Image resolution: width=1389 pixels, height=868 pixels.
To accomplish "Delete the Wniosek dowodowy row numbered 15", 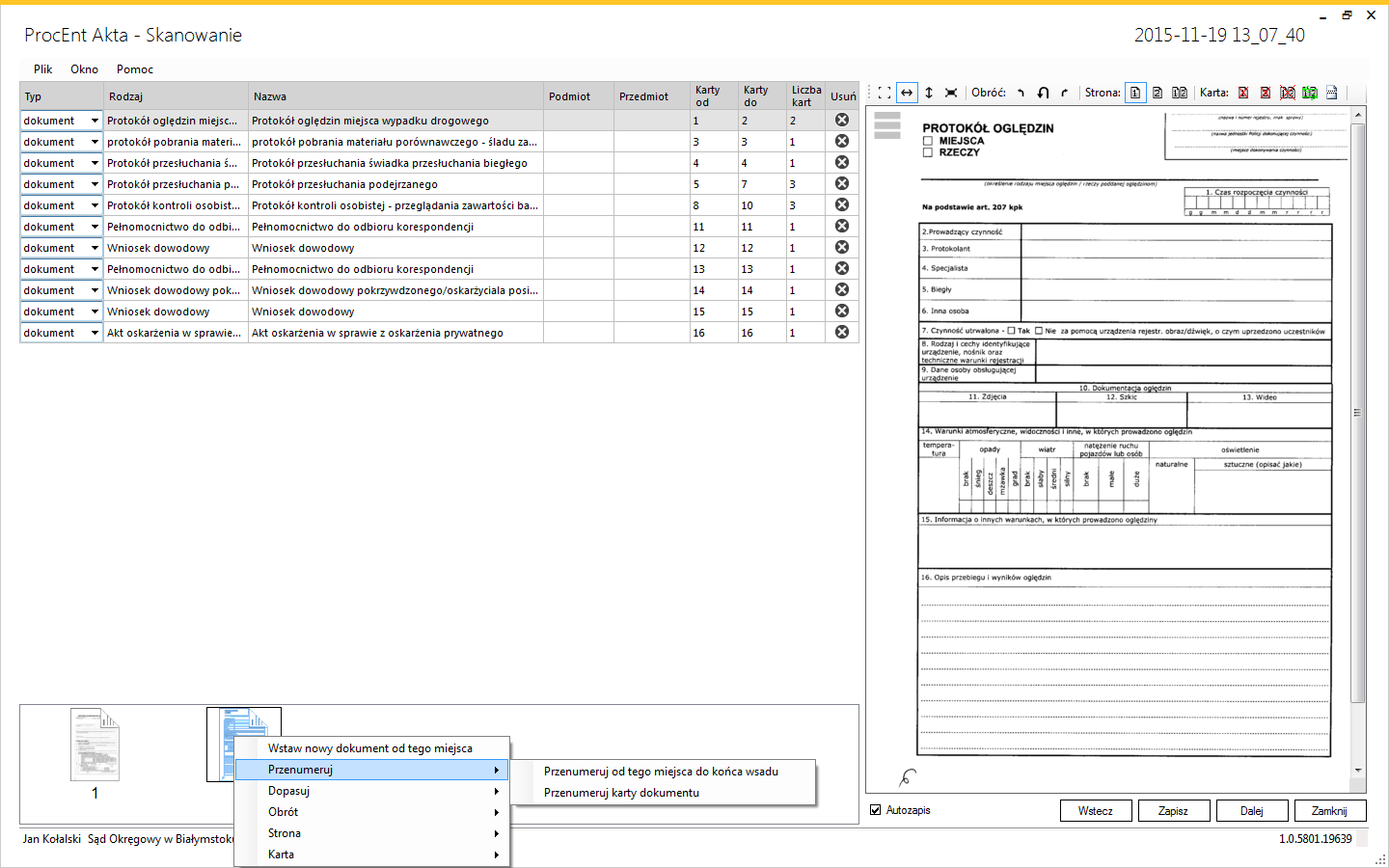I will (x=842, y=311).
